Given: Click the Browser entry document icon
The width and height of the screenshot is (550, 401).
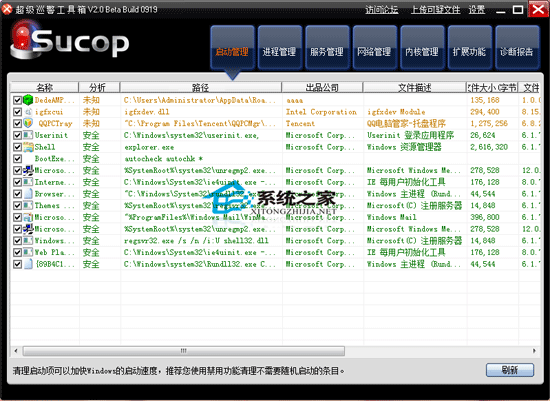Looking at the screenshot, I should point(28,194).
